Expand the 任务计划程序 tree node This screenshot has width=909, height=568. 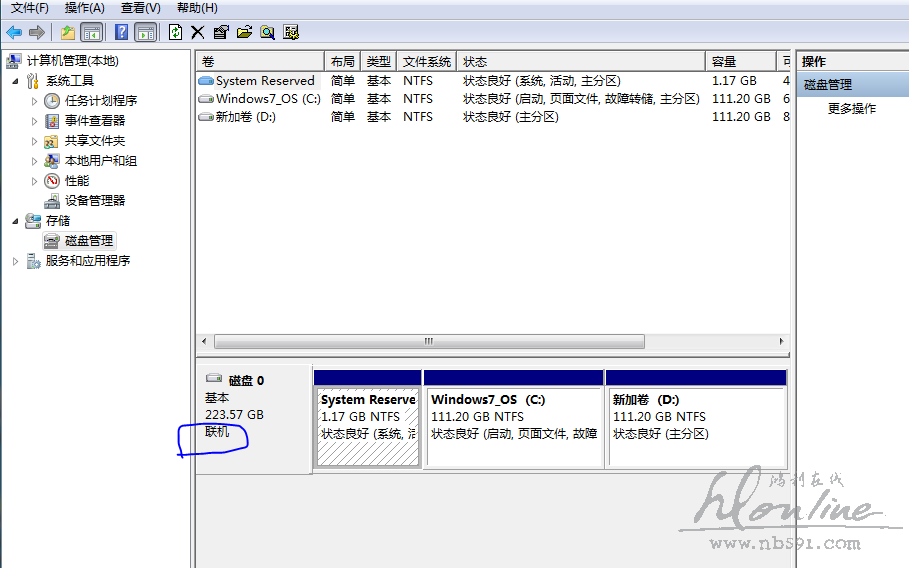[35, 101]
